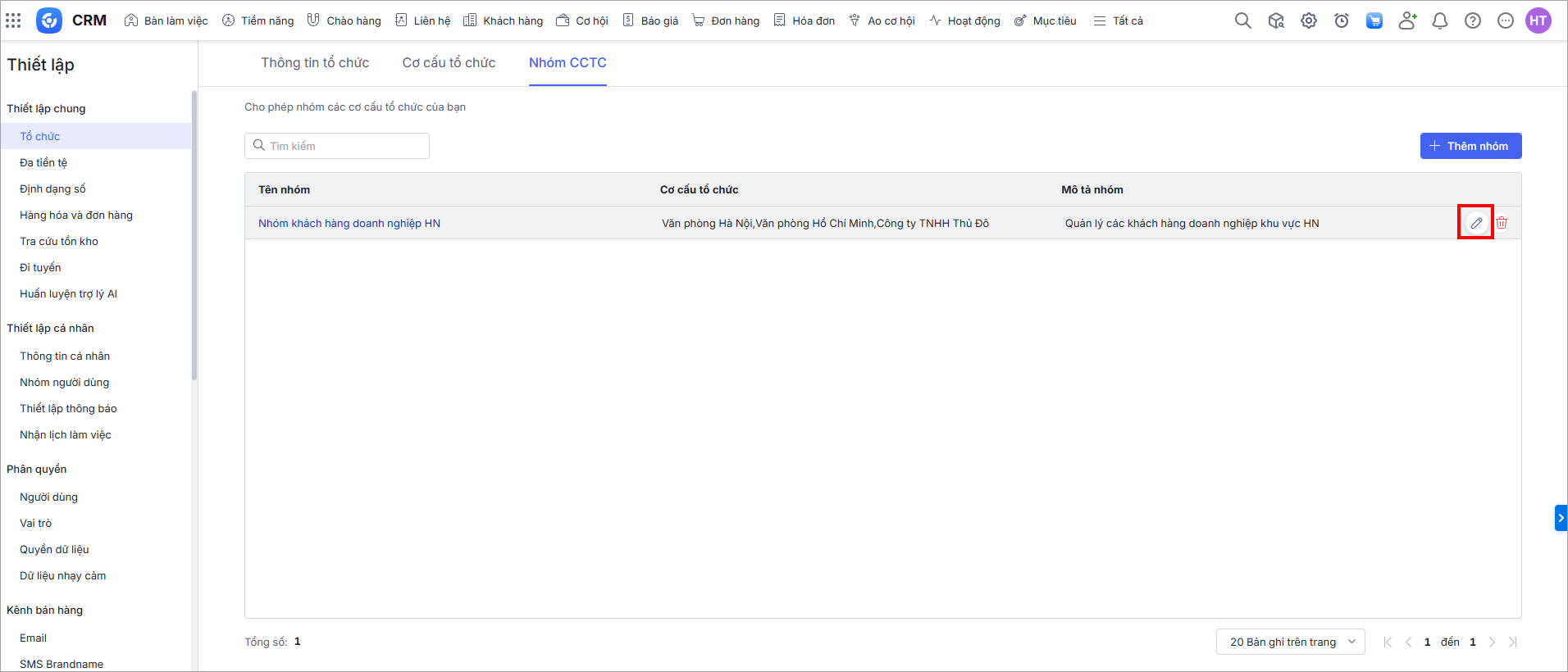Image resolution: width=1568 pixels, height=672 pixels.
Task: Open the settings gear icon
Action: coord(1309,20)
